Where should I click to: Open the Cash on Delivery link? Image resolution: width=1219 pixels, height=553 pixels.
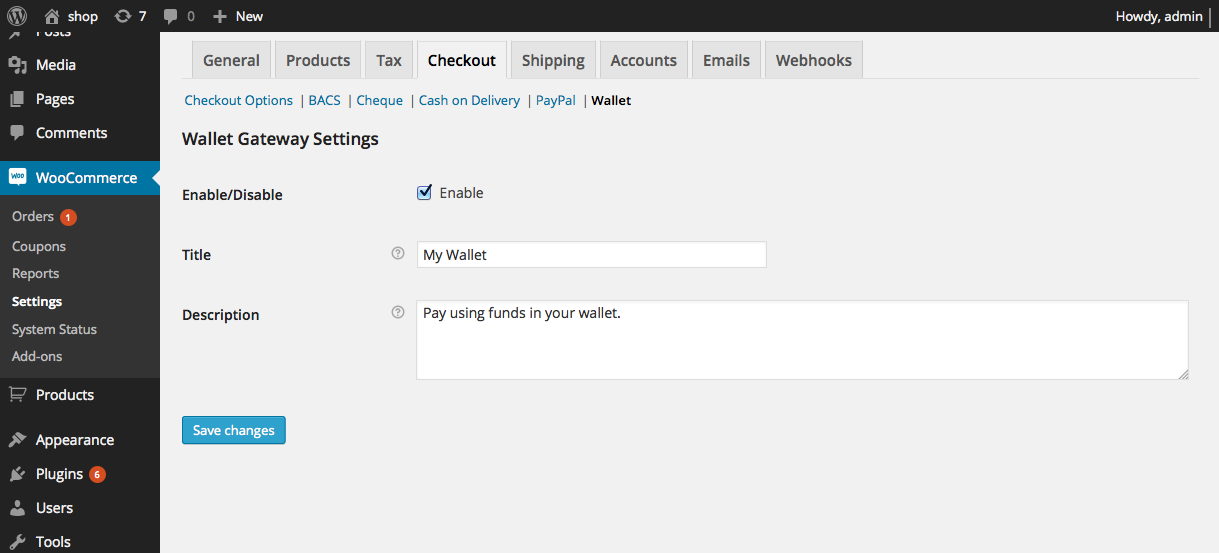pyautogui.click(x=469, y=100)
